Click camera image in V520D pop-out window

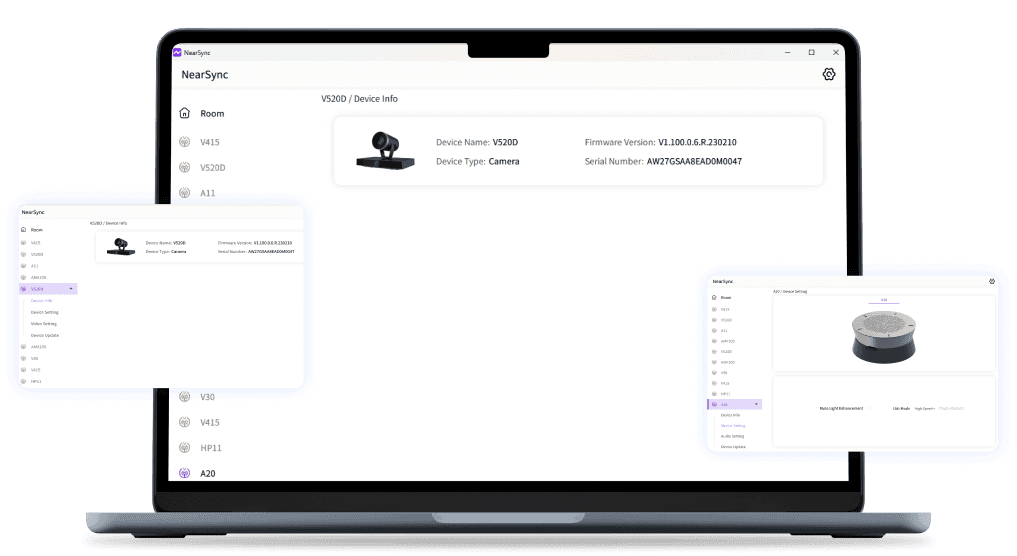point(121,247)
